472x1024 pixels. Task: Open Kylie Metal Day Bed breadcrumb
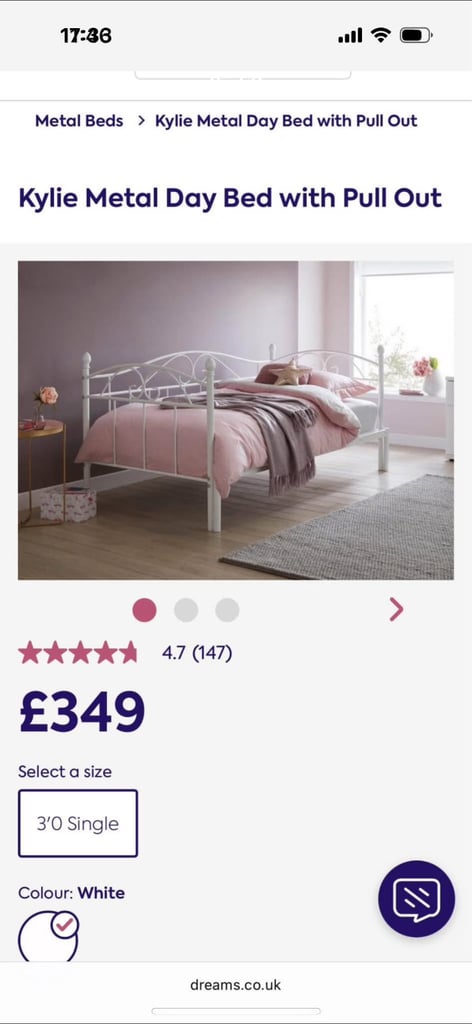tap(286, 121)
